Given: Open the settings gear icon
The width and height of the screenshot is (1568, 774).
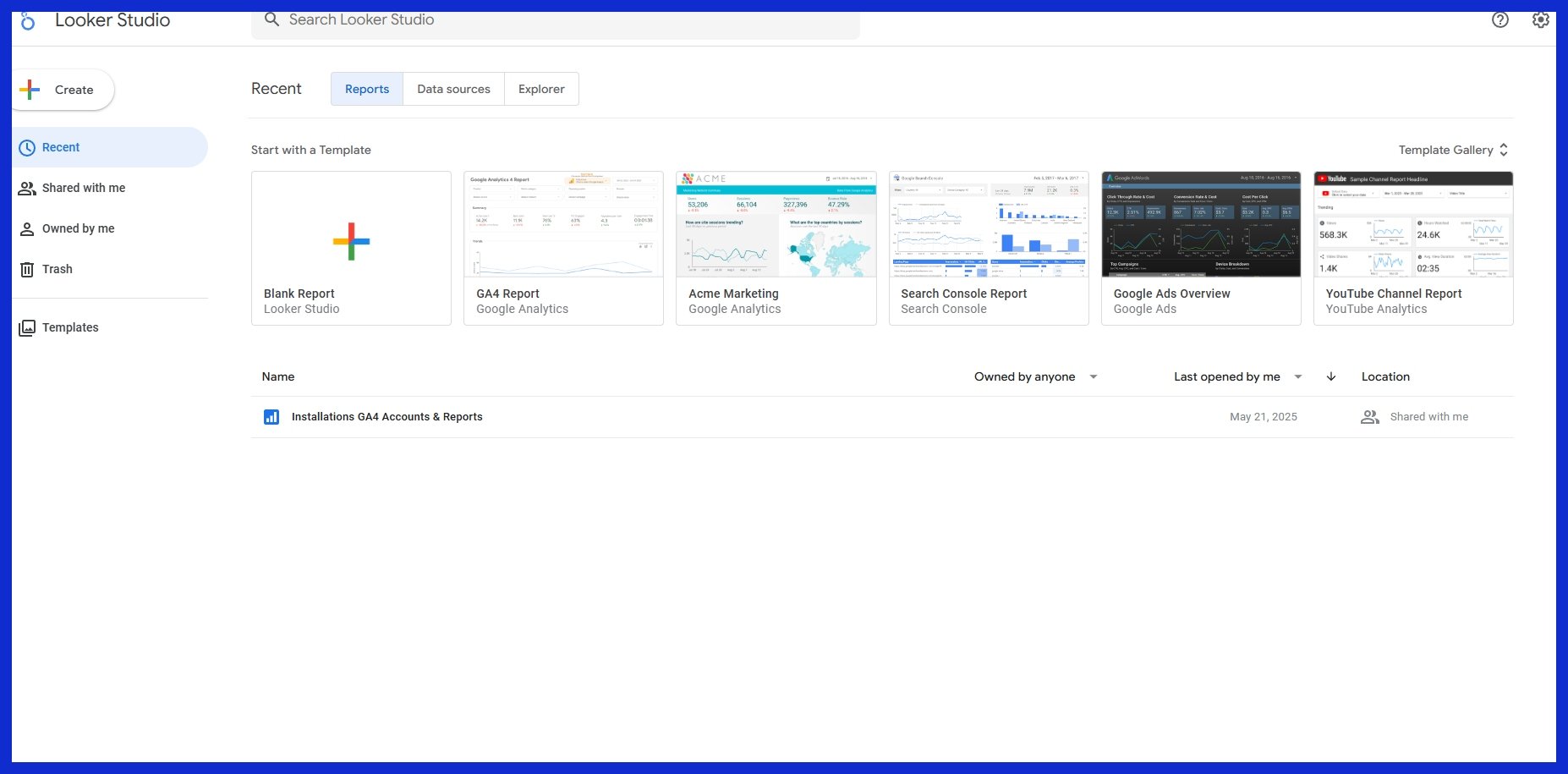Looking at the screenshot, I should pyautogui.click(x=1541, y=19).
